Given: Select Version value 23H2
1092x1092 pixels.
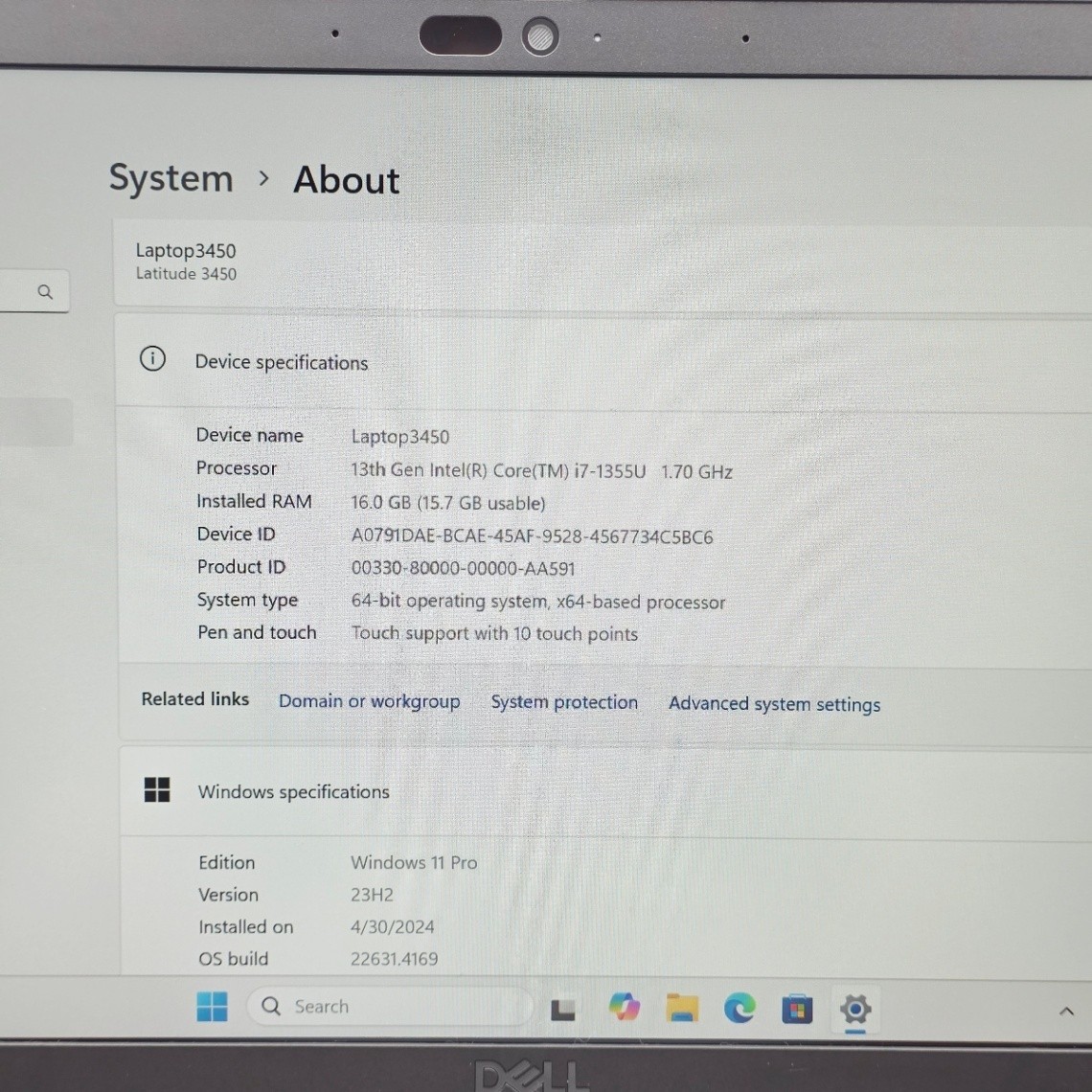Looking at the screenshot, I should pos(372,895).
